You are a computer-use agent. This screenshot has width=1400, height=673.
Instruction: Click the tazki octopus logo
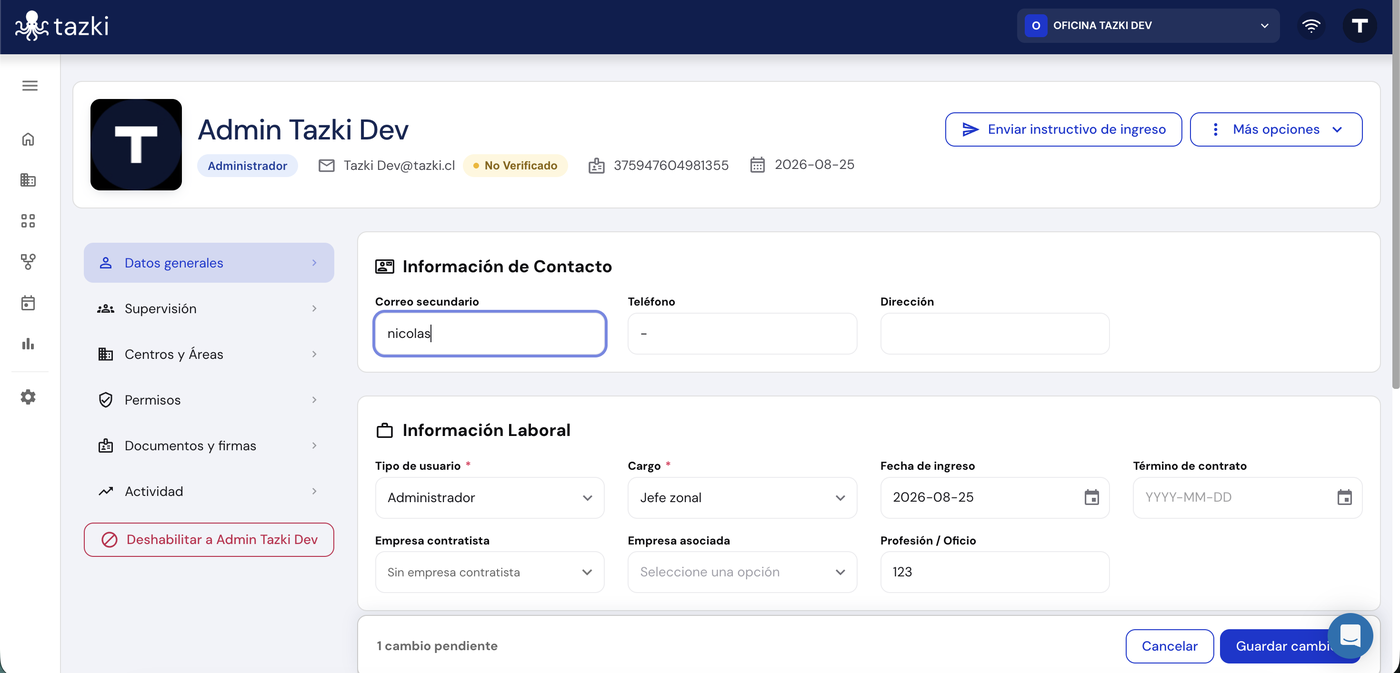point(62,26)
